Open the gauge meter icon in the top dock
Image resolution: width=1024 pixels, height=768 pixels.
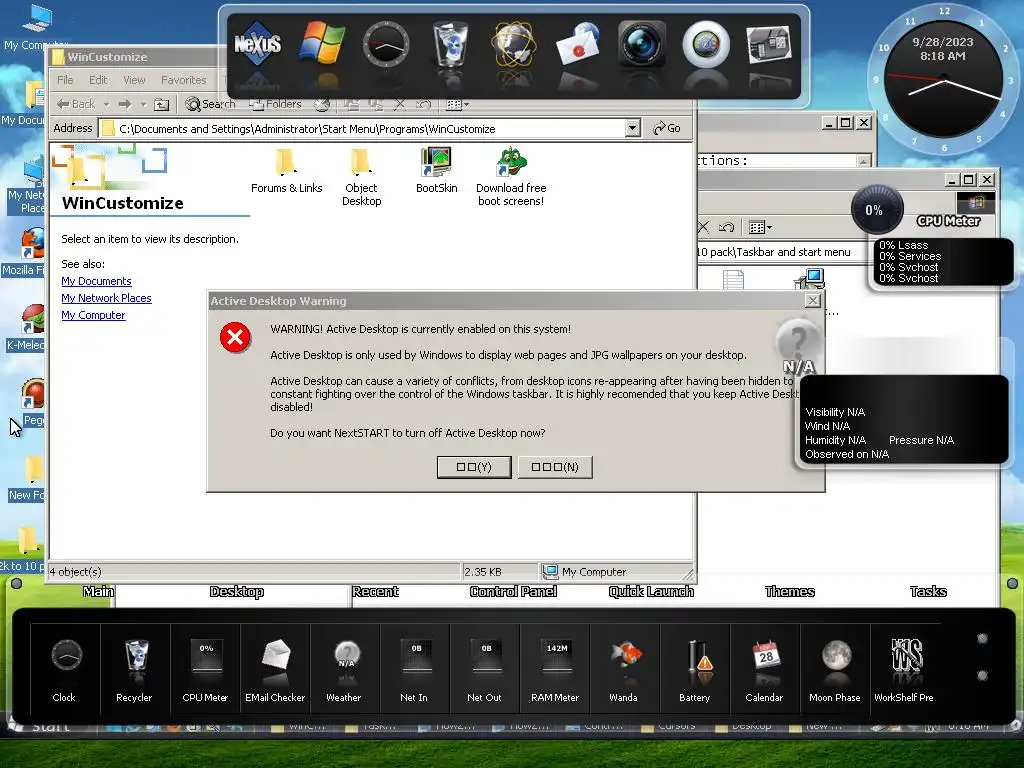(x=706, y=44)
